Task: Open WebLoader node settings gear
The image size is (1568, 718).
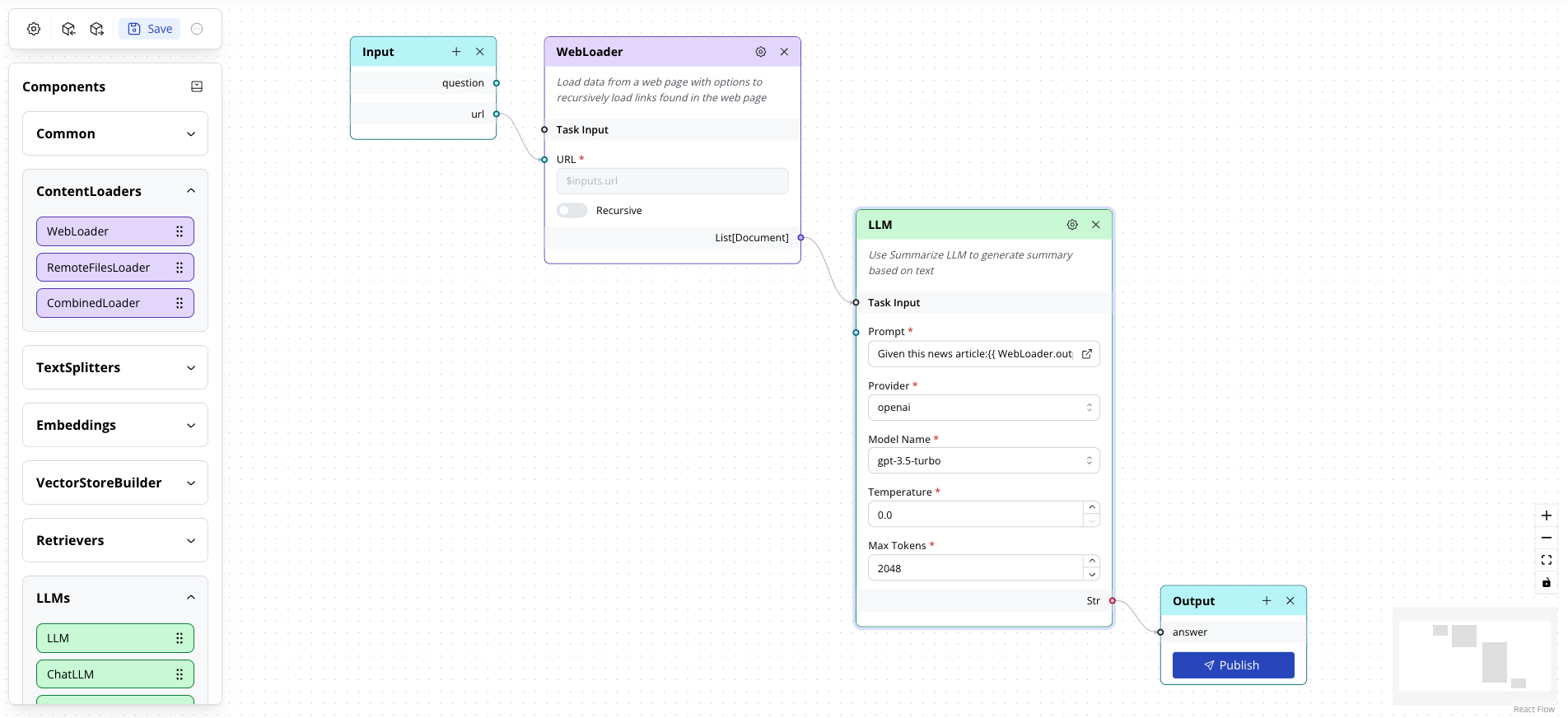Action: pyautogui.click(x=761, y=52)
